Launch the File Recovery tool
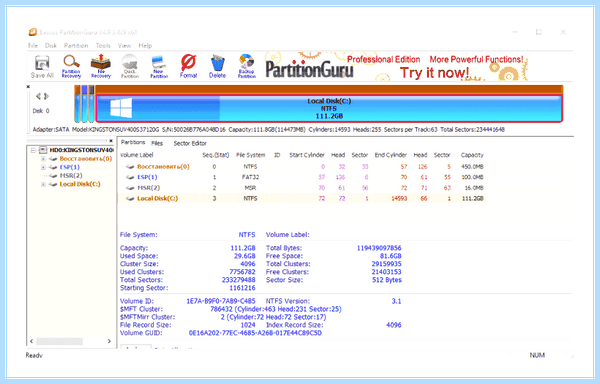 [101, 67]
